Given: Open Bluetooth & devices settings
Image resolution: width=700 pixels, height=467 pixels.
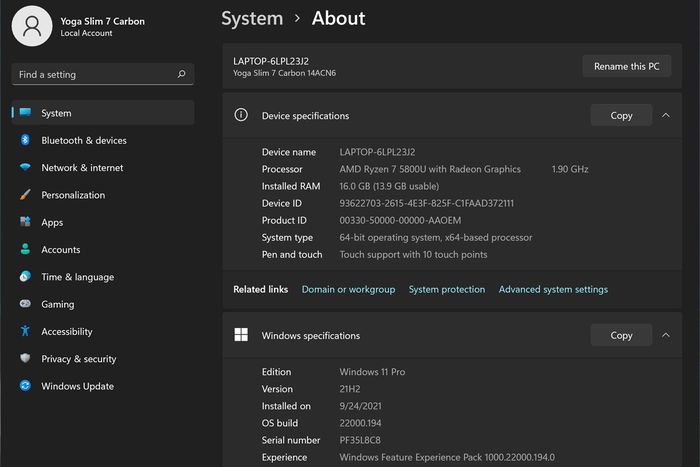Looking at the screenshot, I should 103,140.
